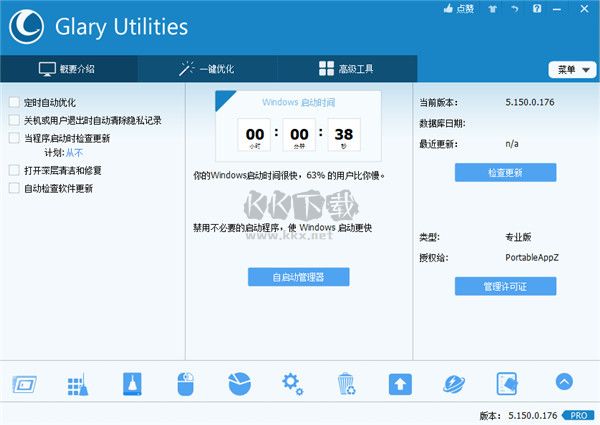Click the Disk Space Analyzer pie chart icon
The width and height of the screenshot is (600, 425).
click(239, 383)
